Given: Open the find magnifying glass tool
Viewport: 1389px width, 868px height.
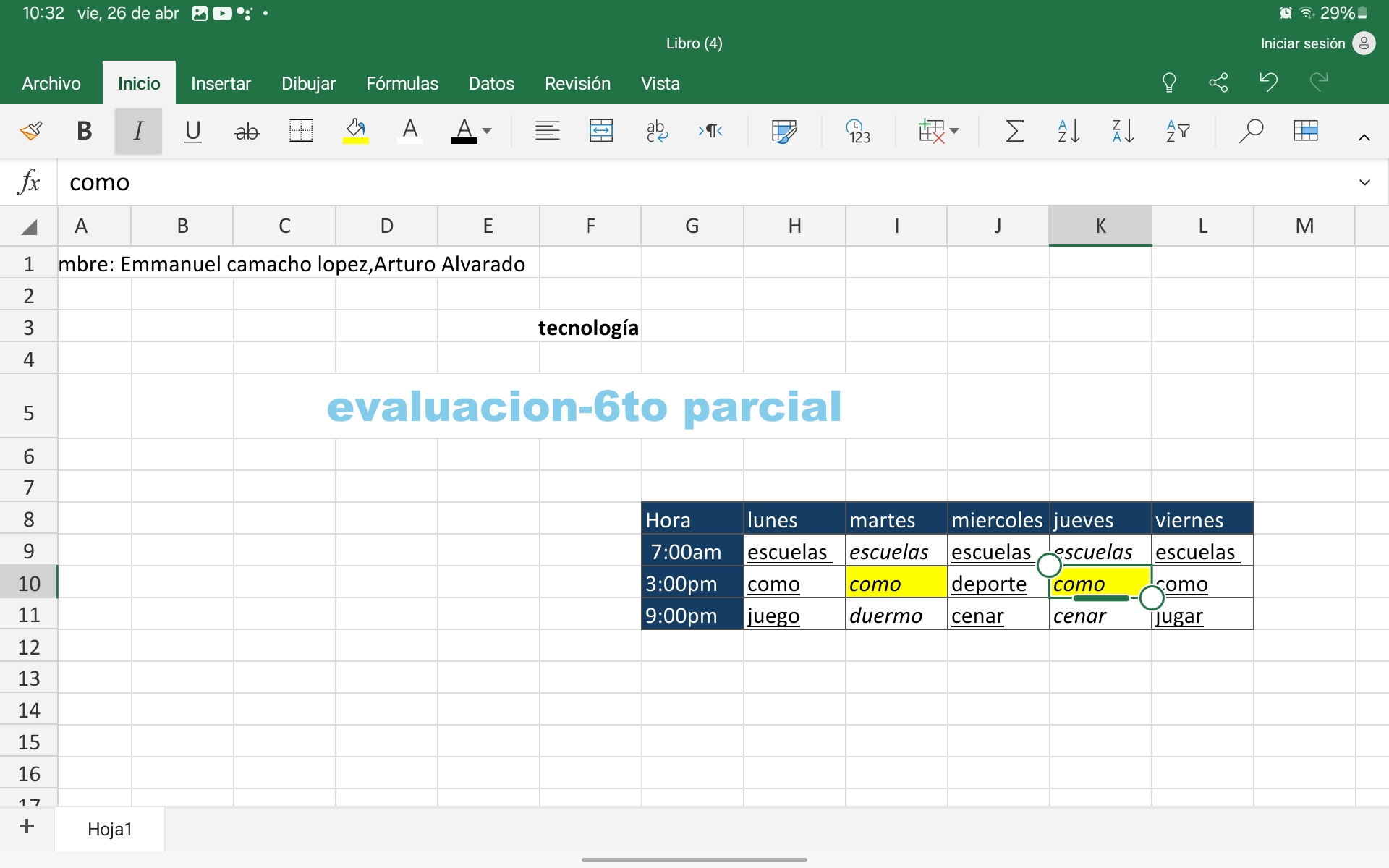Looking at the screenshot, I should coord(1250,131).
